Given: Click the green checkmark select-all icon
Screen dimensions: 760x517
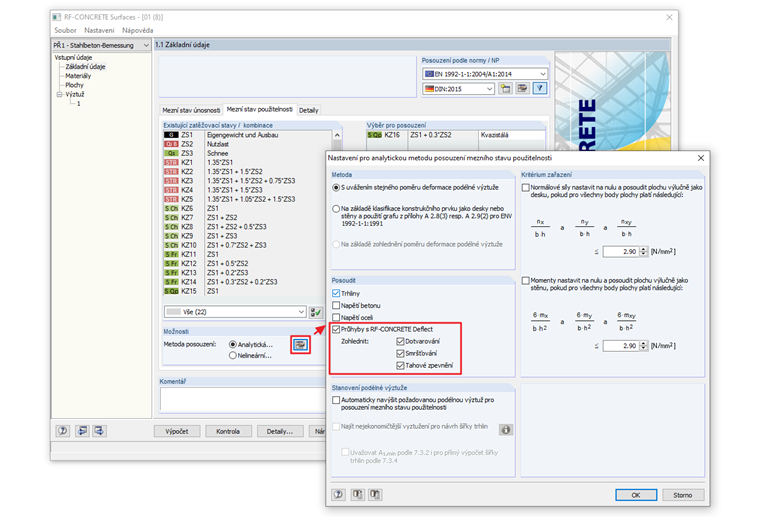Looking at the screenshot, I should [x=316, y=312].
